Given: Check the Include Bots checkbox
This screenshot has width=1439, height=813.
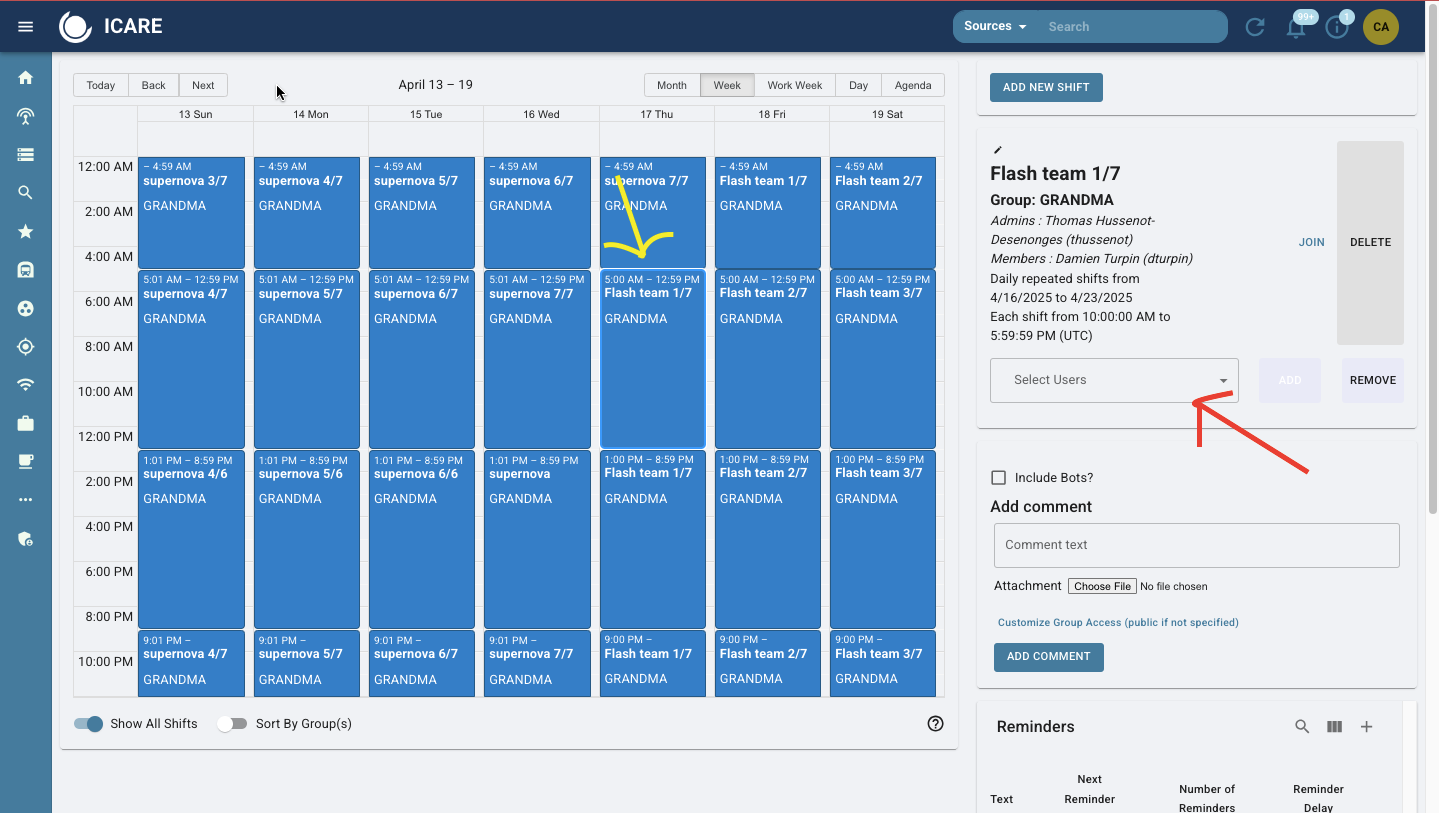Looking at the screenshot, I should point(998,478).
